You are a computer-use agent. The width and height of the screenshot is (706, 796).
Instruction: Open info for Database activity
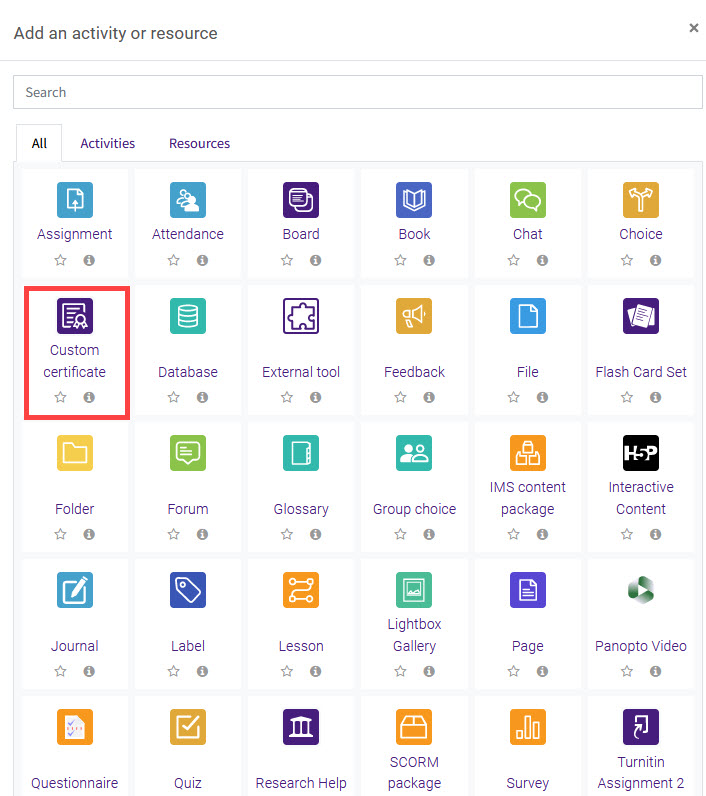click(203, 397)
